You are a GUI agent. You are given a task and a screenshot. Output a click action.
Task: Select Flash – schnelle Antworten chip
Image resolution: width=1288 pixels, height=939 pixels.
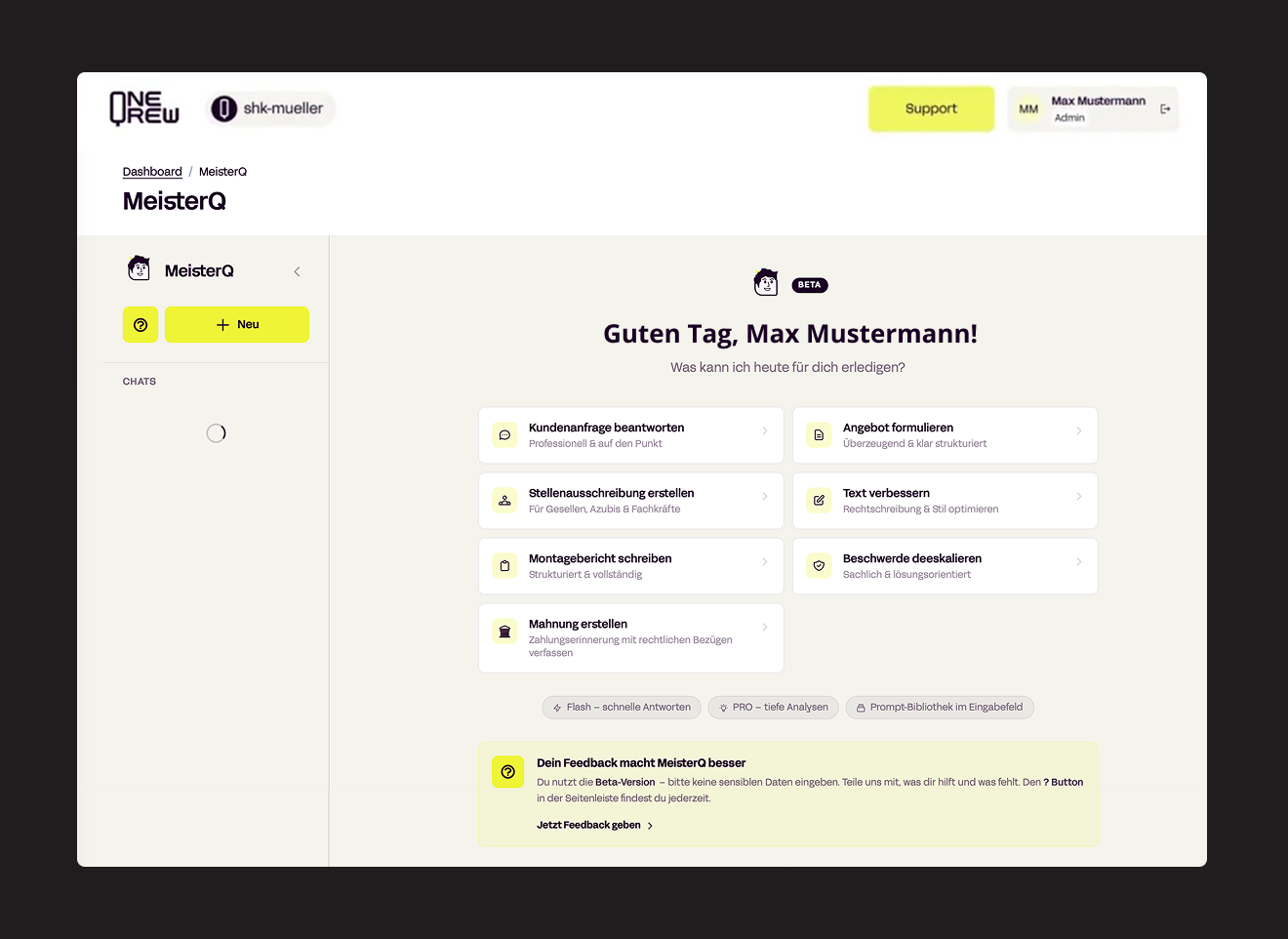pos(622,708)
